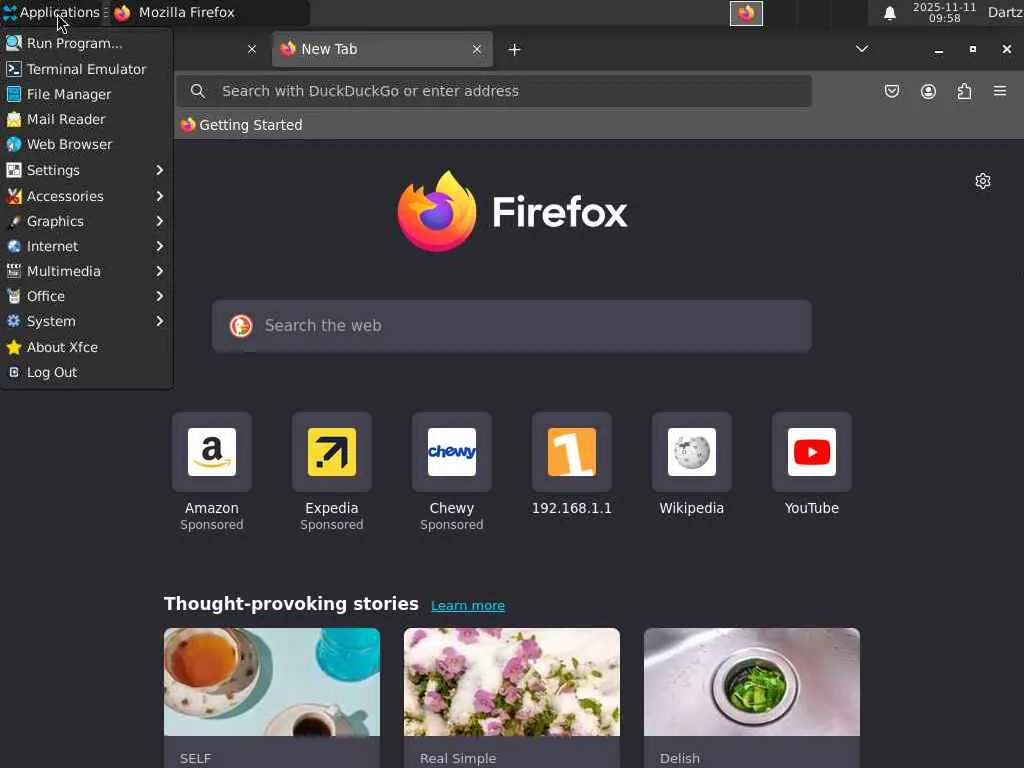Open Firefox hamburger application menu
1024x768 pixels.
click(1000, 91)
